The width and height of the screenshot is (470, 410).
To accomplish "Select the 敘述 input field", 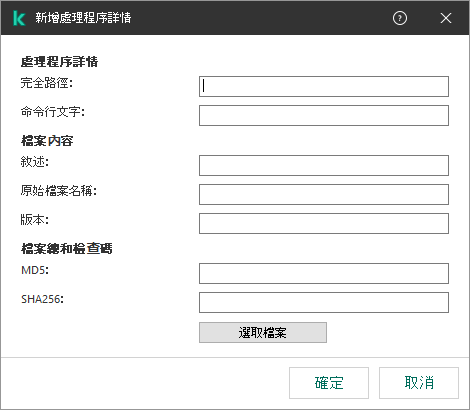I will pyautogui.click(x=324, y=165).
